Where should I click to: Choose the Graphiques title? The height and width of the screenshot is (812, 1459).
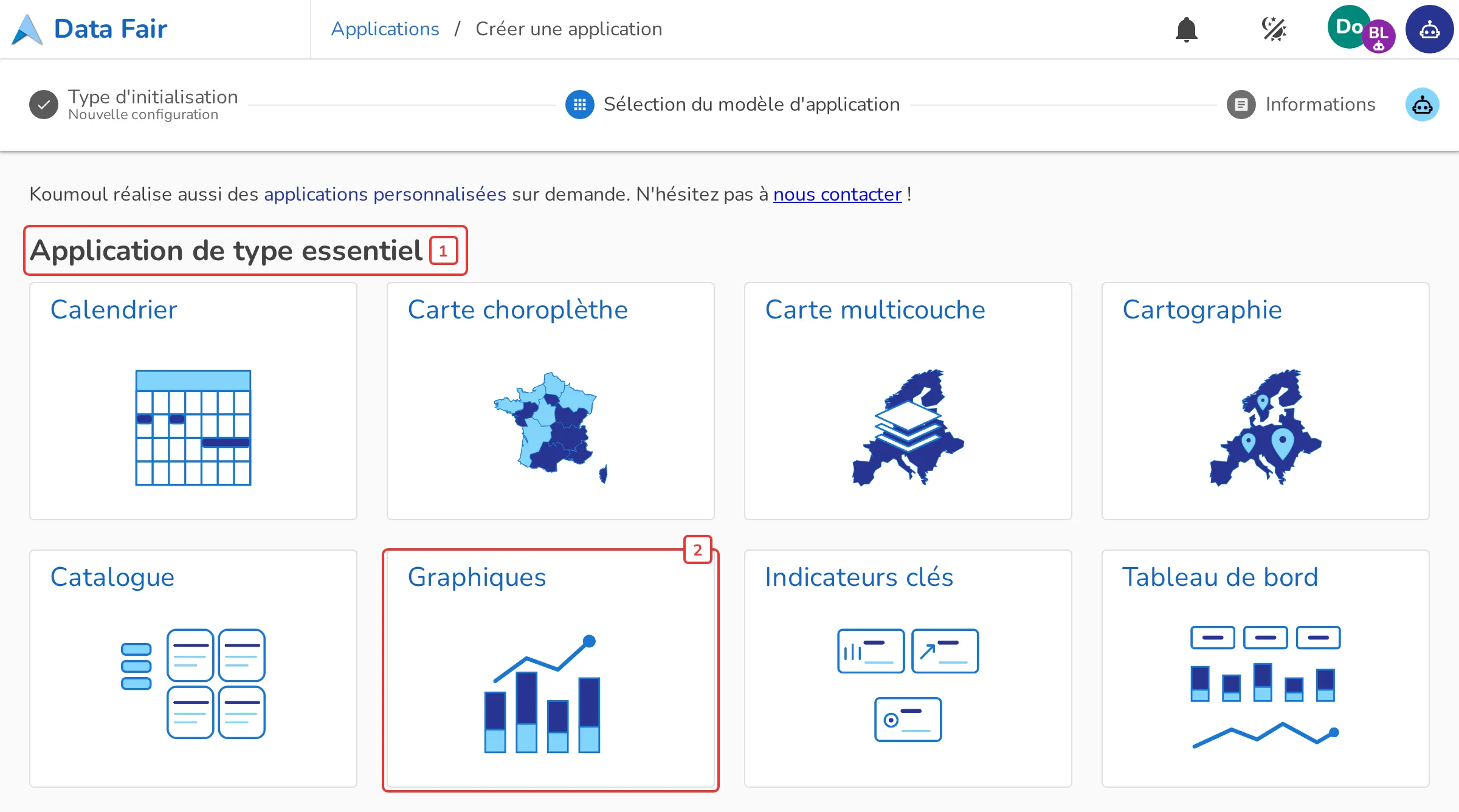pos(477,577)
